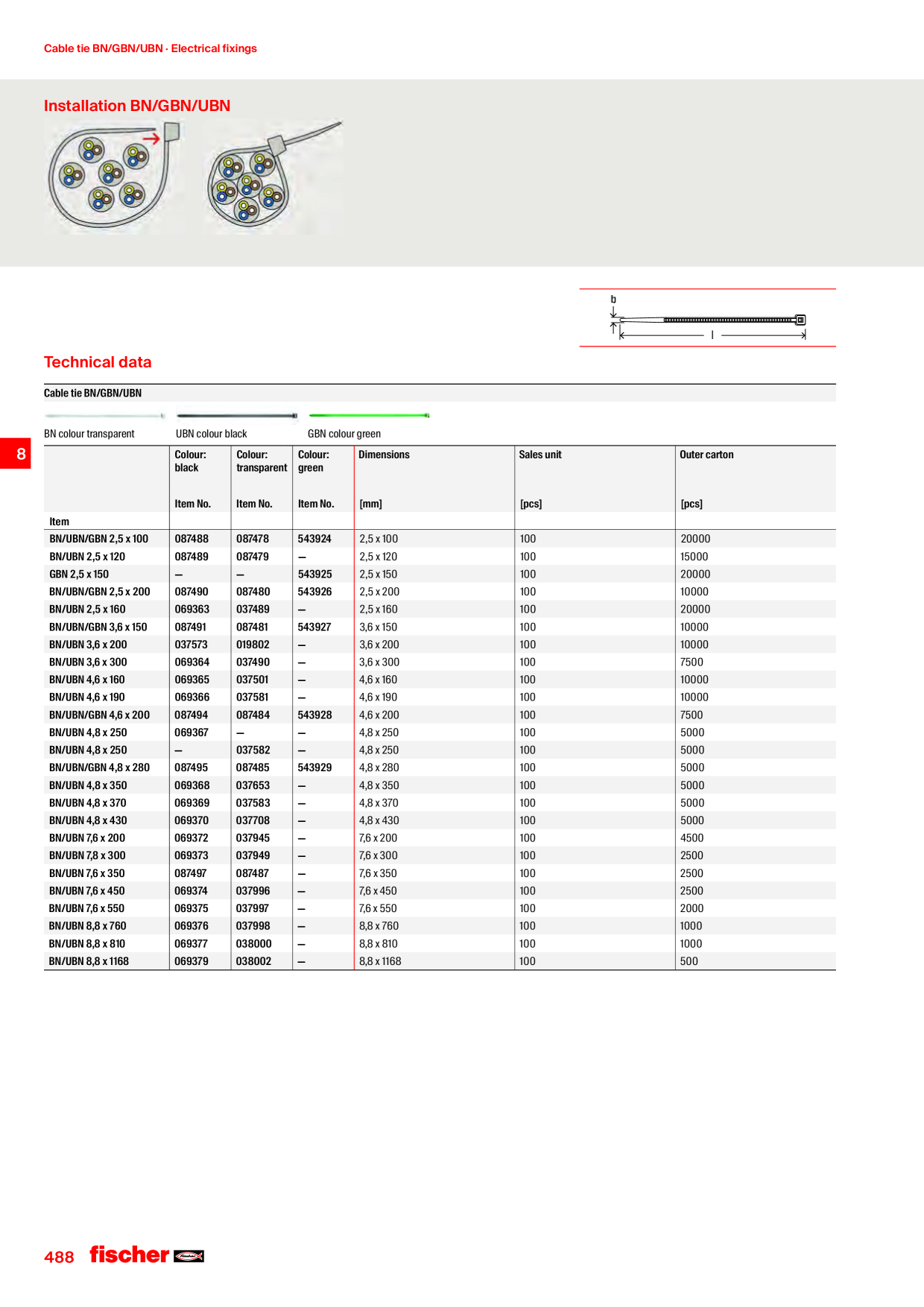The width and height of the screenshot is (924, 1307).
Task: Click row item 'BN/UBN 2,5 x 160'
Action: (x=87, y=610)
